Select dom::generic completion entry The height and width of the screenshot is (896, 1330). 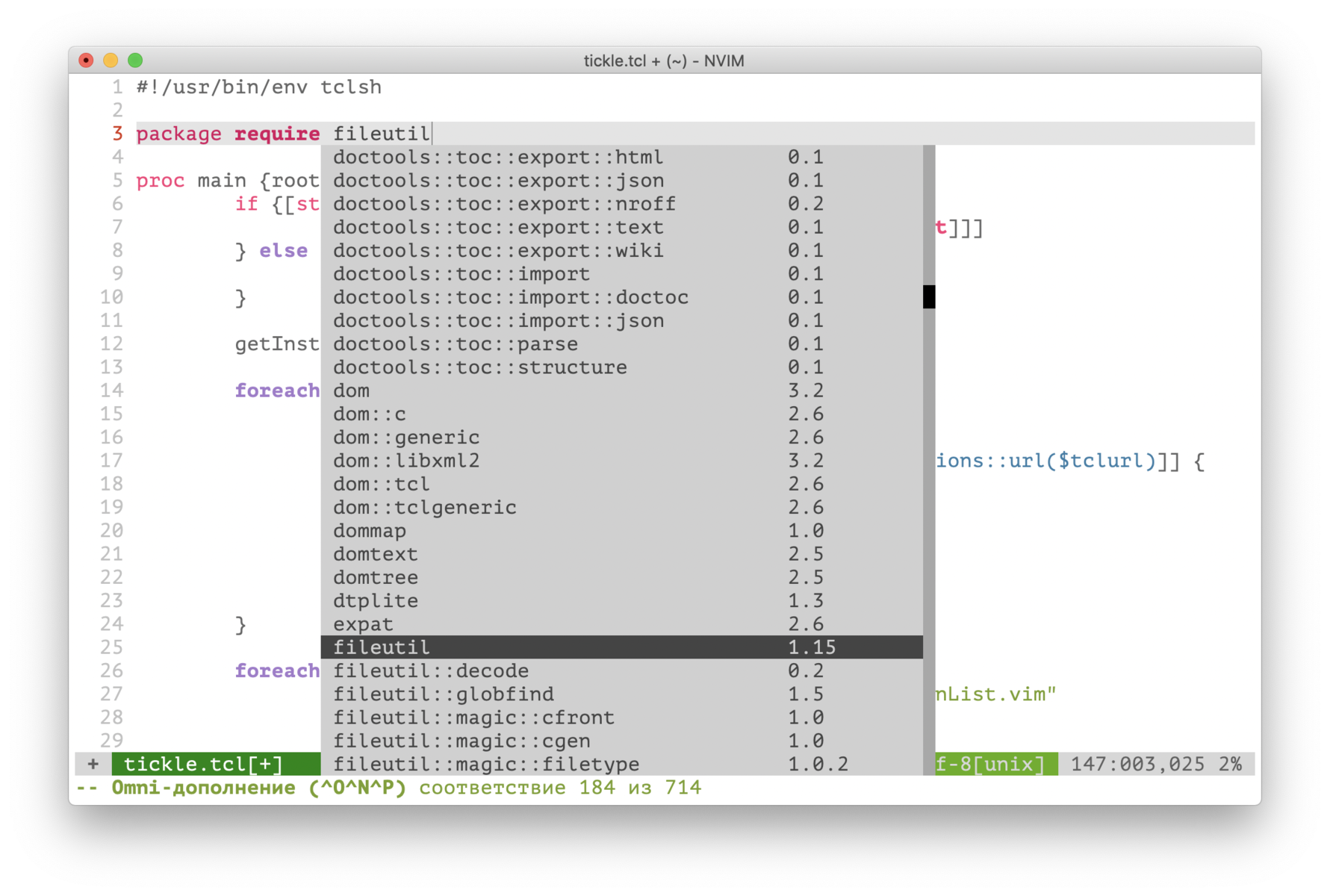pyautogui.click(x=622, y=438)
